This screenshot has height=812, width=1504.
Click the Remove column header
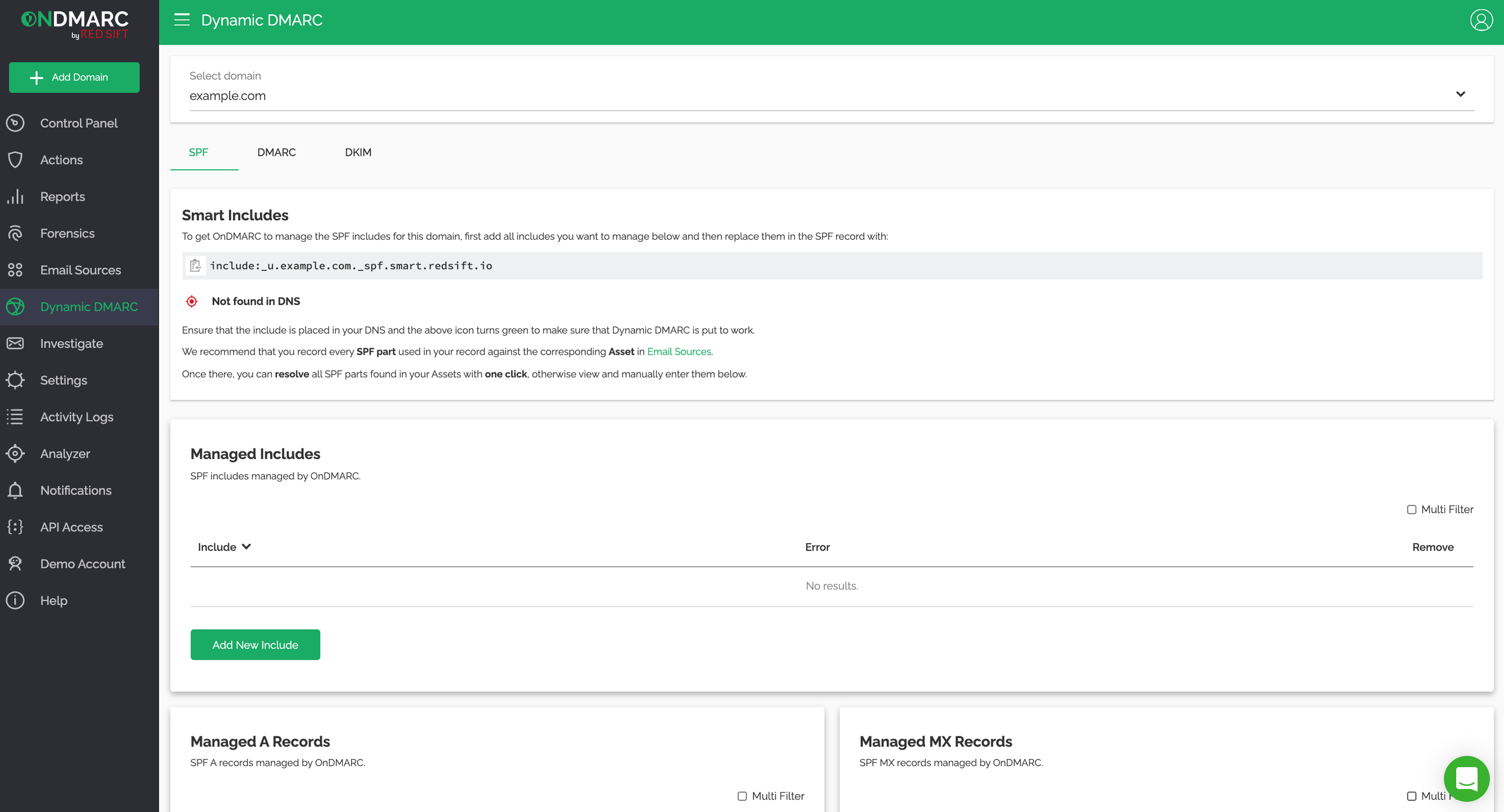point(1432,547)
